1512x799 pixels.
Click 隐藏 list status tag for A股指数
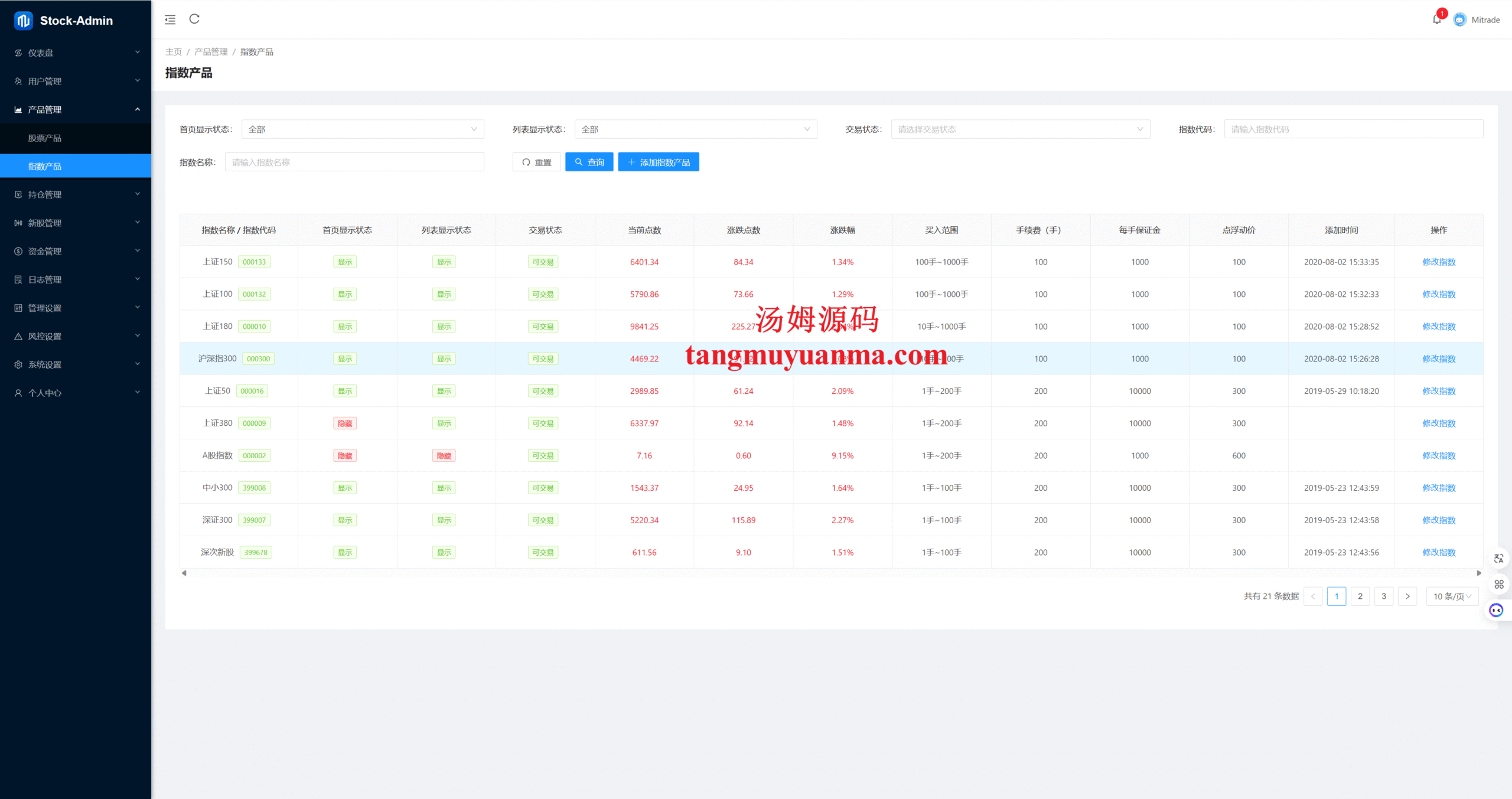(444, 456)
